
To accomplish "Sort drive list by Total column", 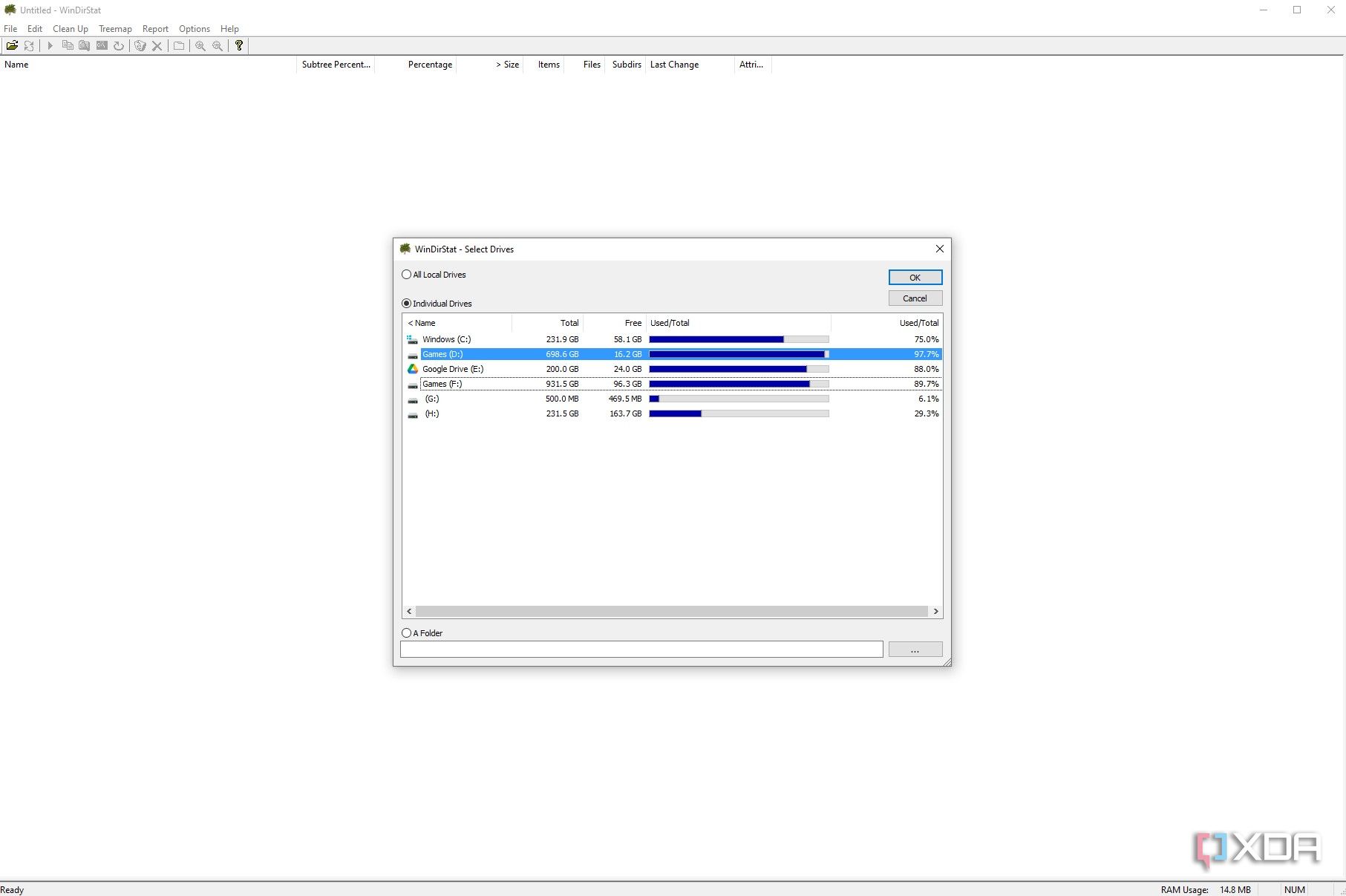I will 547,323.
